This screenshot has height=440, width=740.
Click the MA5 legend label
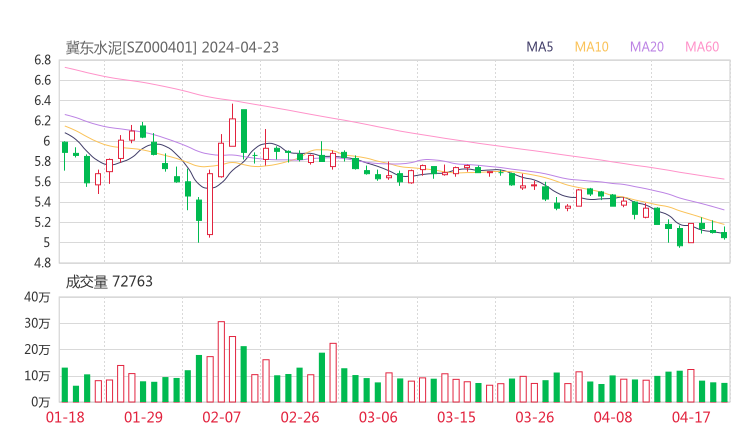[539, 47]
